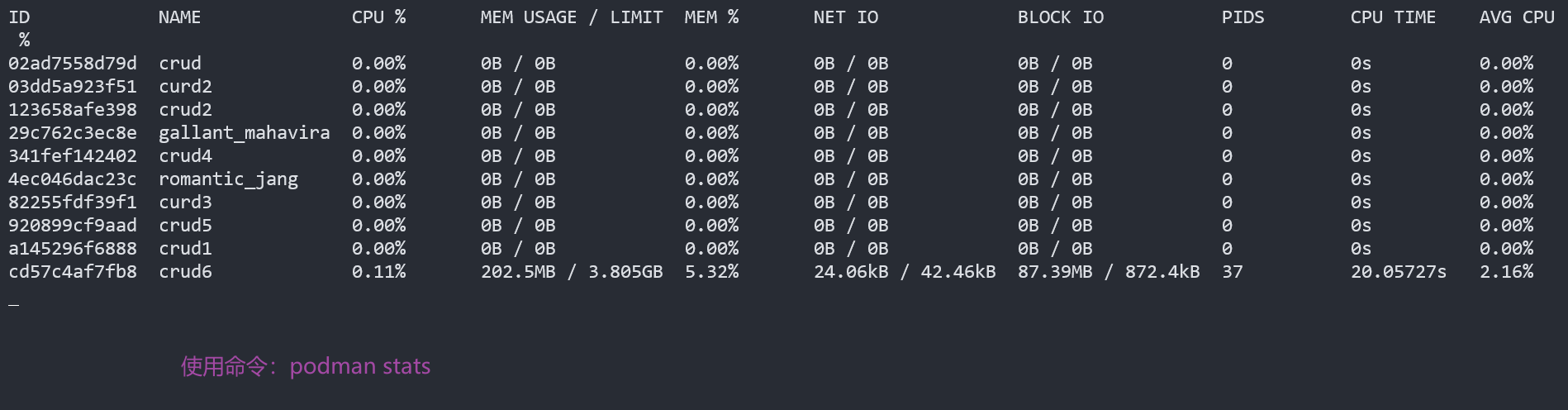The image size is (1568, 410).
Task: Click the 5.32% memory percentage
Action: coord(711,272)
